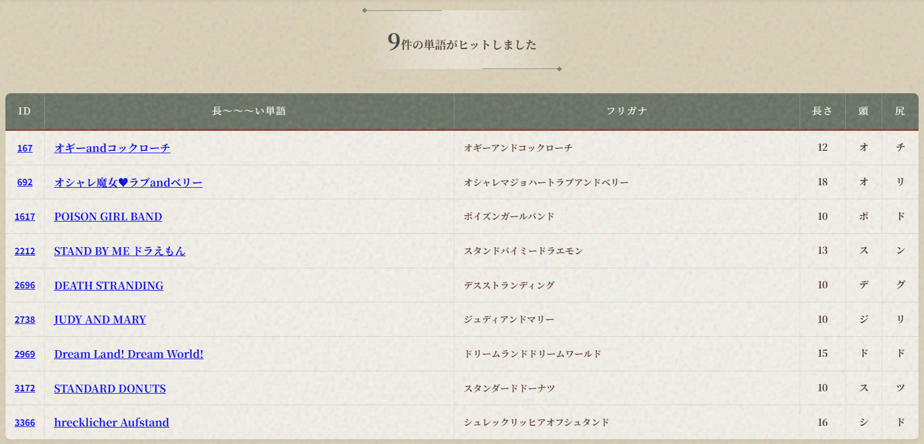The image size is (924, 444).
Task: Click the 2212 ID link
Action: coord(24,251)
